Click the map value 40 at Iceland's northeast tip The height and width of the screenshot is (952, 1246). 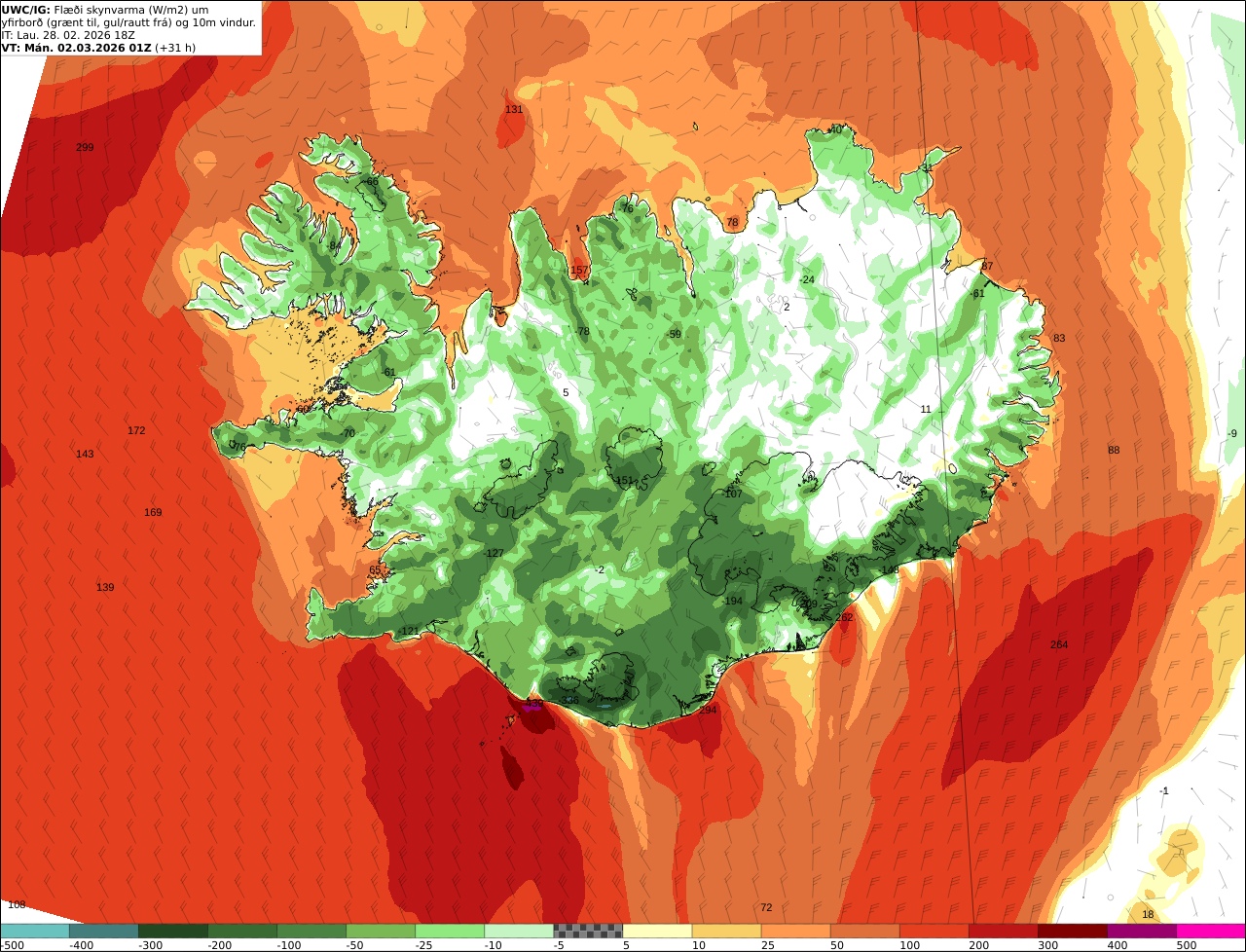[835, 130]
